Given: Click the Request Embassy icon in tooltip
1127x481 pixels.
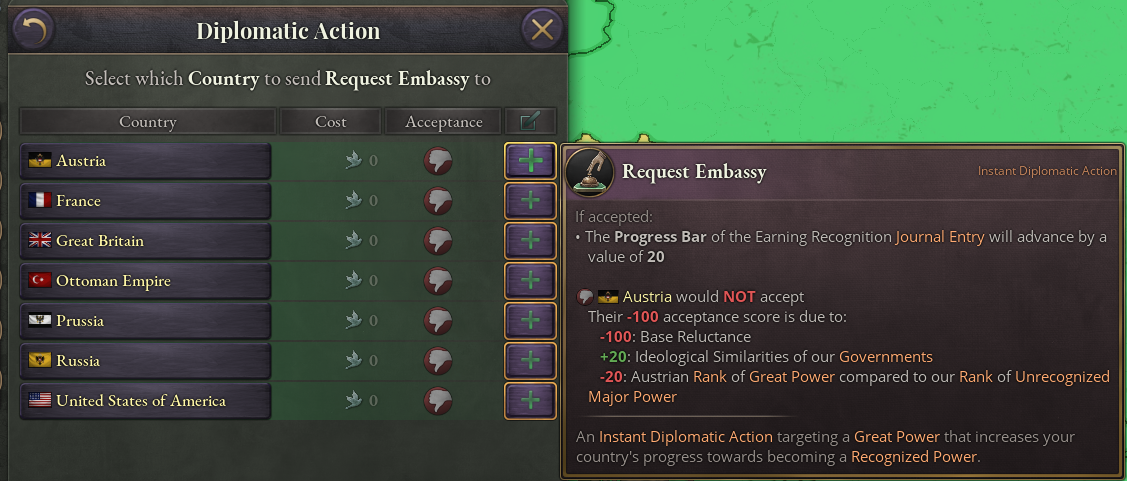Looking at the screenshot, I should (590, 172).
